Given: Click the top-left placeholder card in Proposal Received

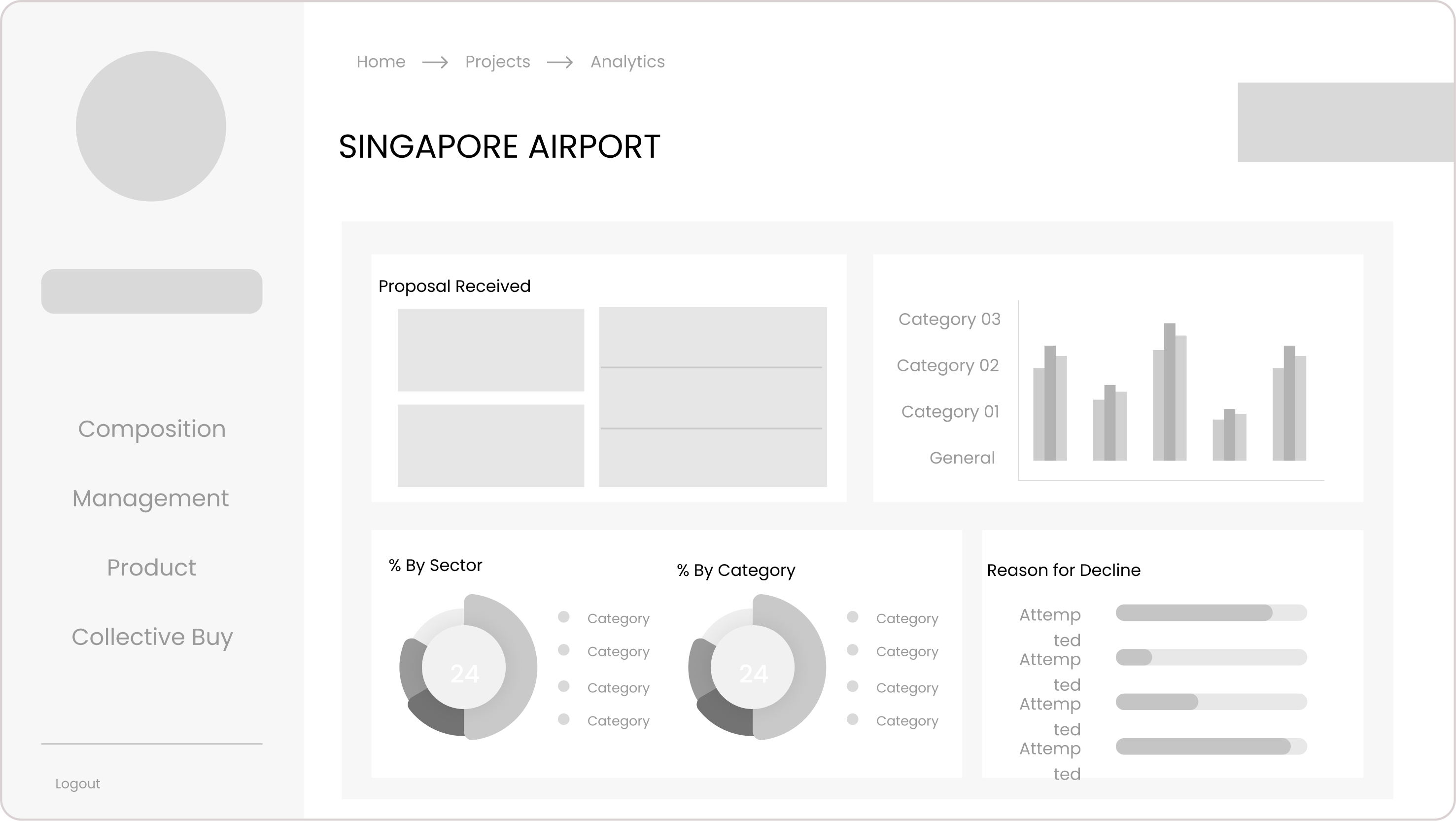Looking at the screenshot, I should [490, 350].
